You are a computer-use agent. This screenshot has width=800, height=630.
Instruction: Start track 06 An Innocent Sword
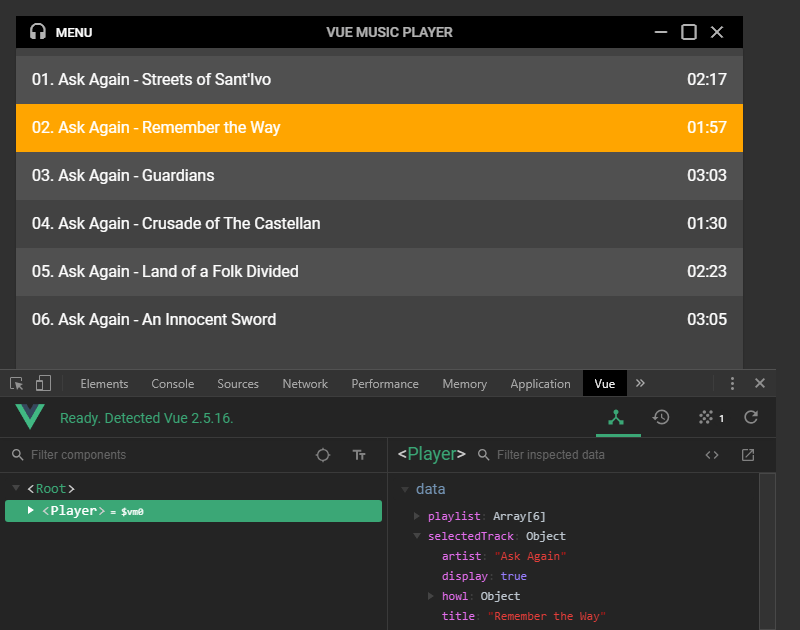coord(379,319)
